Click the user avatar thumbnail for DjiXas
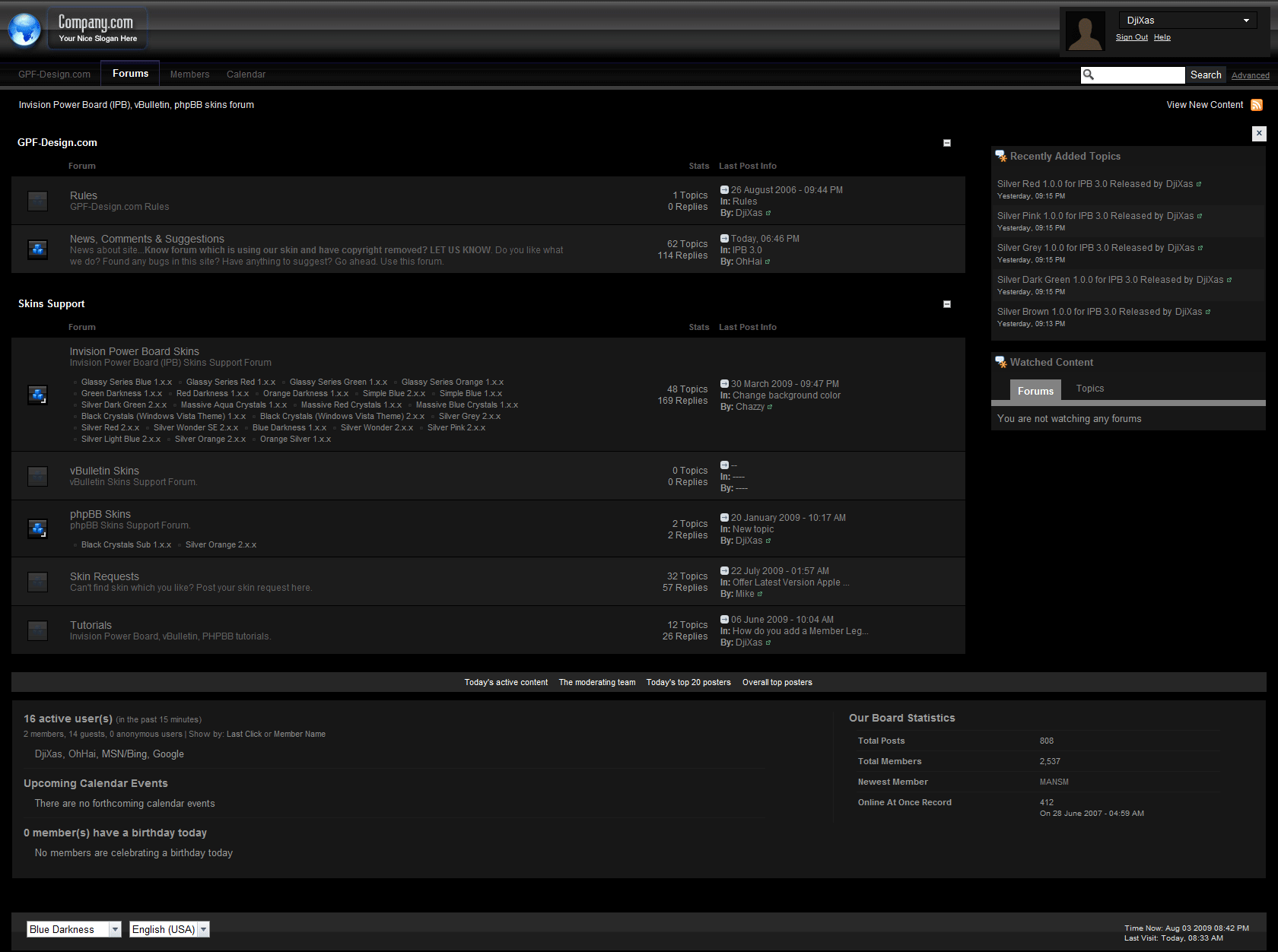Viewport: 1278px width, 952px height. (1085, 32)
